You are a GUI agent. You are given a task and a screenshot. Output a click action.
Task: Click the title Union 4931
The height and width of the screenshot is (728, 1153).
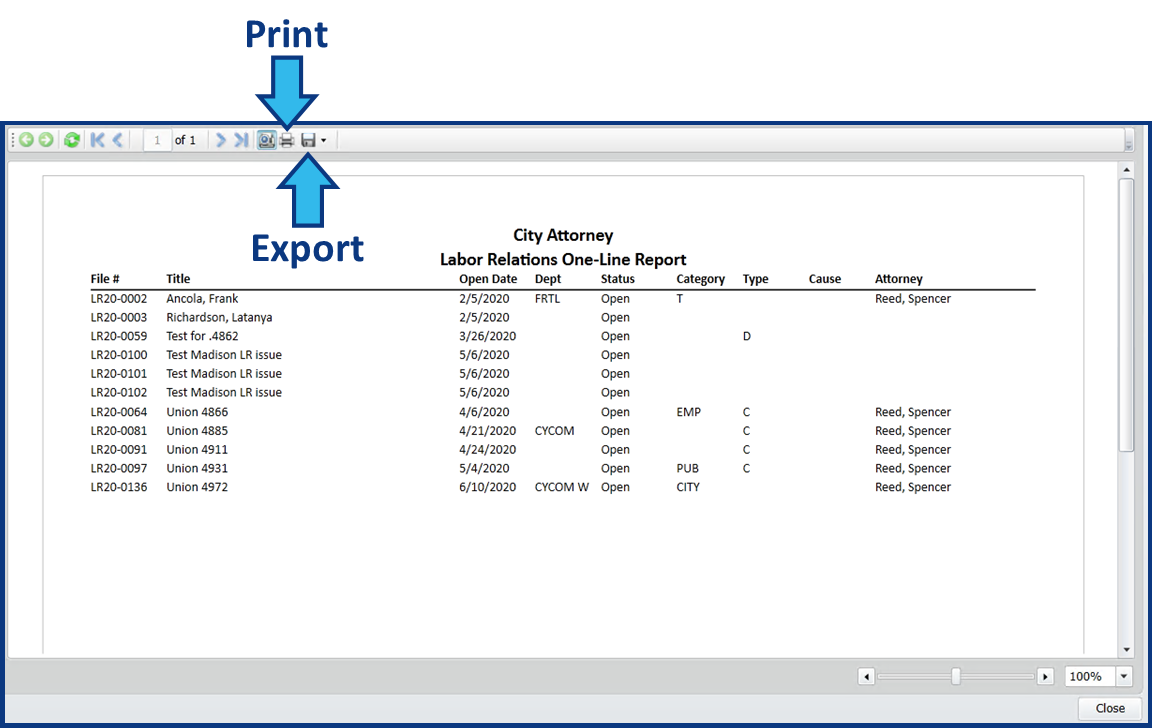(x=197, y=468)
